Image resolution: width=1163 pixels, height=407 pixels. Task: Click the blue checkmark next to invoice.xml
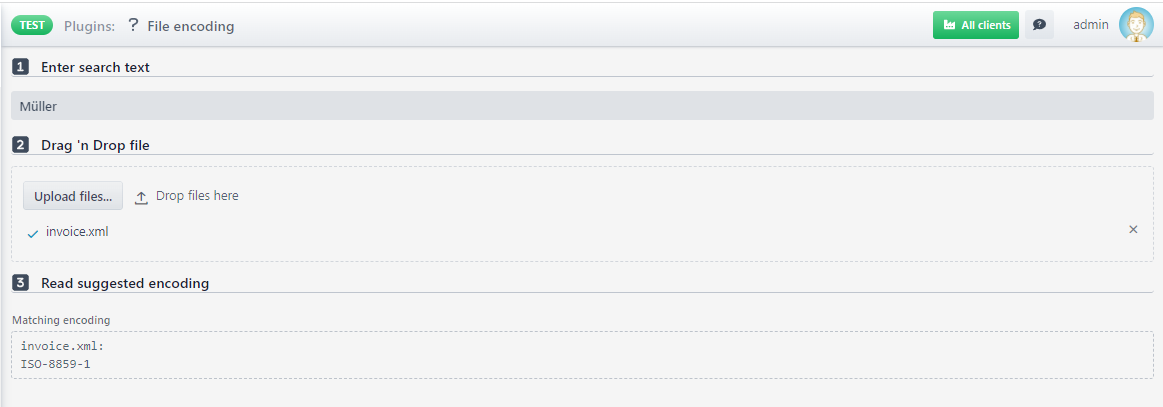pos(33,234)
